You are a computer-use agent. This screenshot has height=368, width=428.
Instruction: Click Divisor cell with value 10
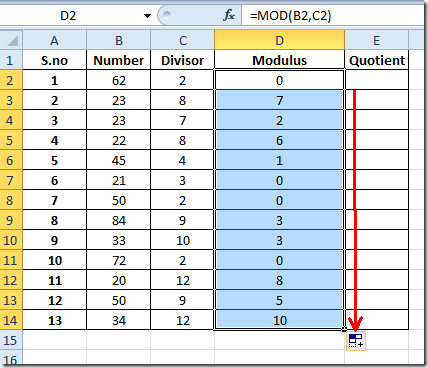[x=182, y=240]
